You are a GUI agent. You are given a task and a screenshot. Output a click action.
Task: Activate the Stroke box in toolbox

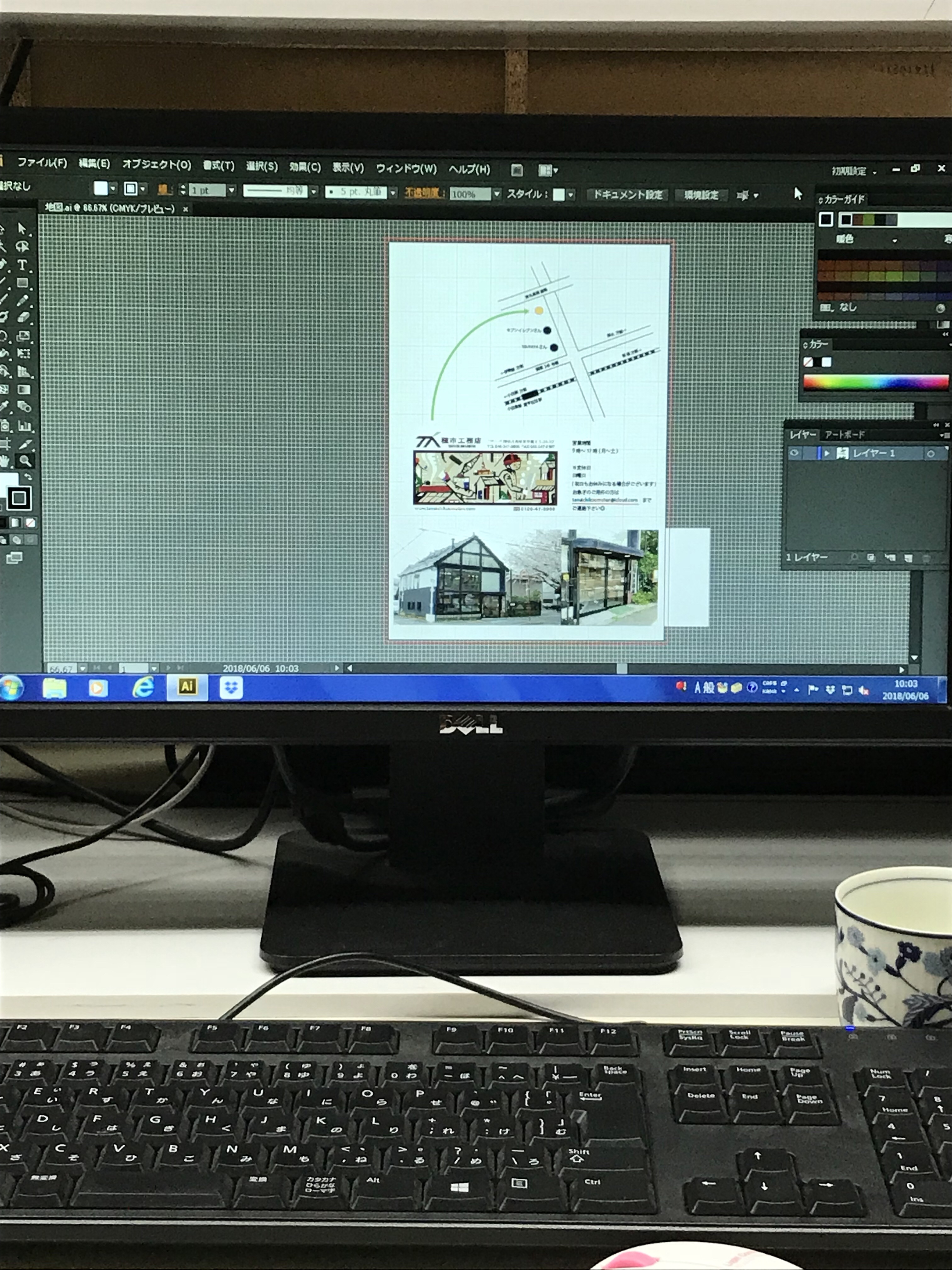click(18, 498)
